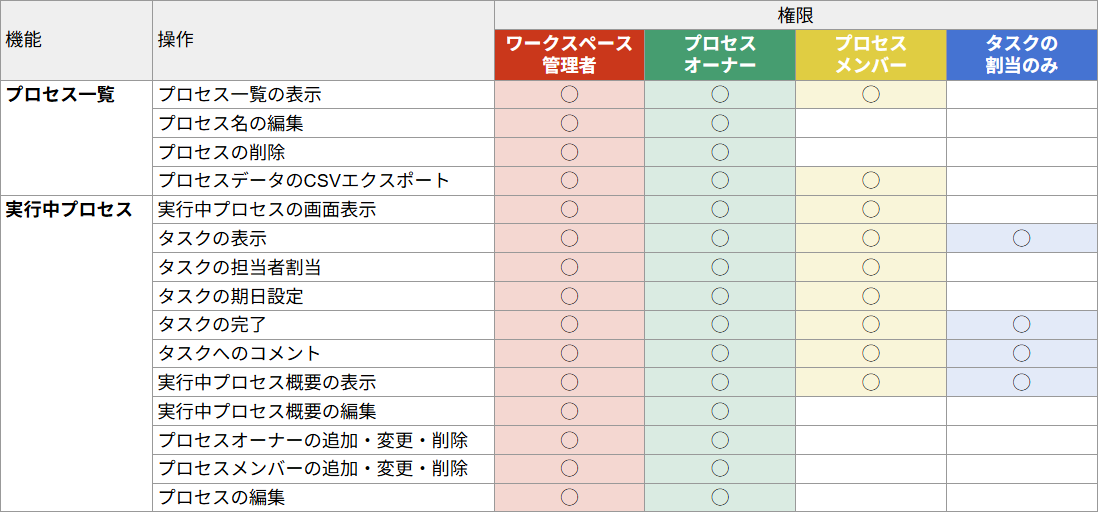
Task: Click the empty プロセス名の編集 cell under プロセスメンバー
Action: (871, 124)
